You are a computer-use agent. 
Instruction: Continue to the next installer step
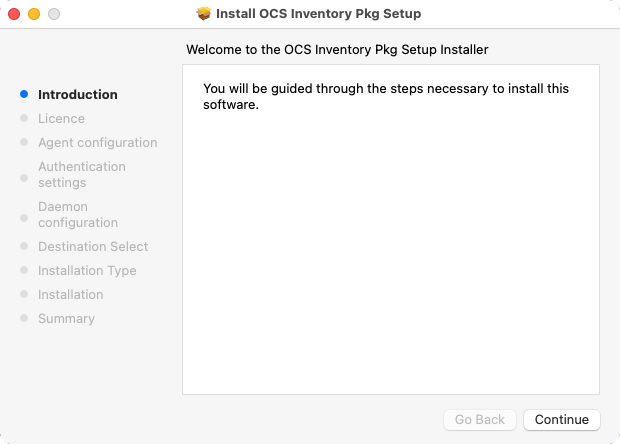(562, 419)
